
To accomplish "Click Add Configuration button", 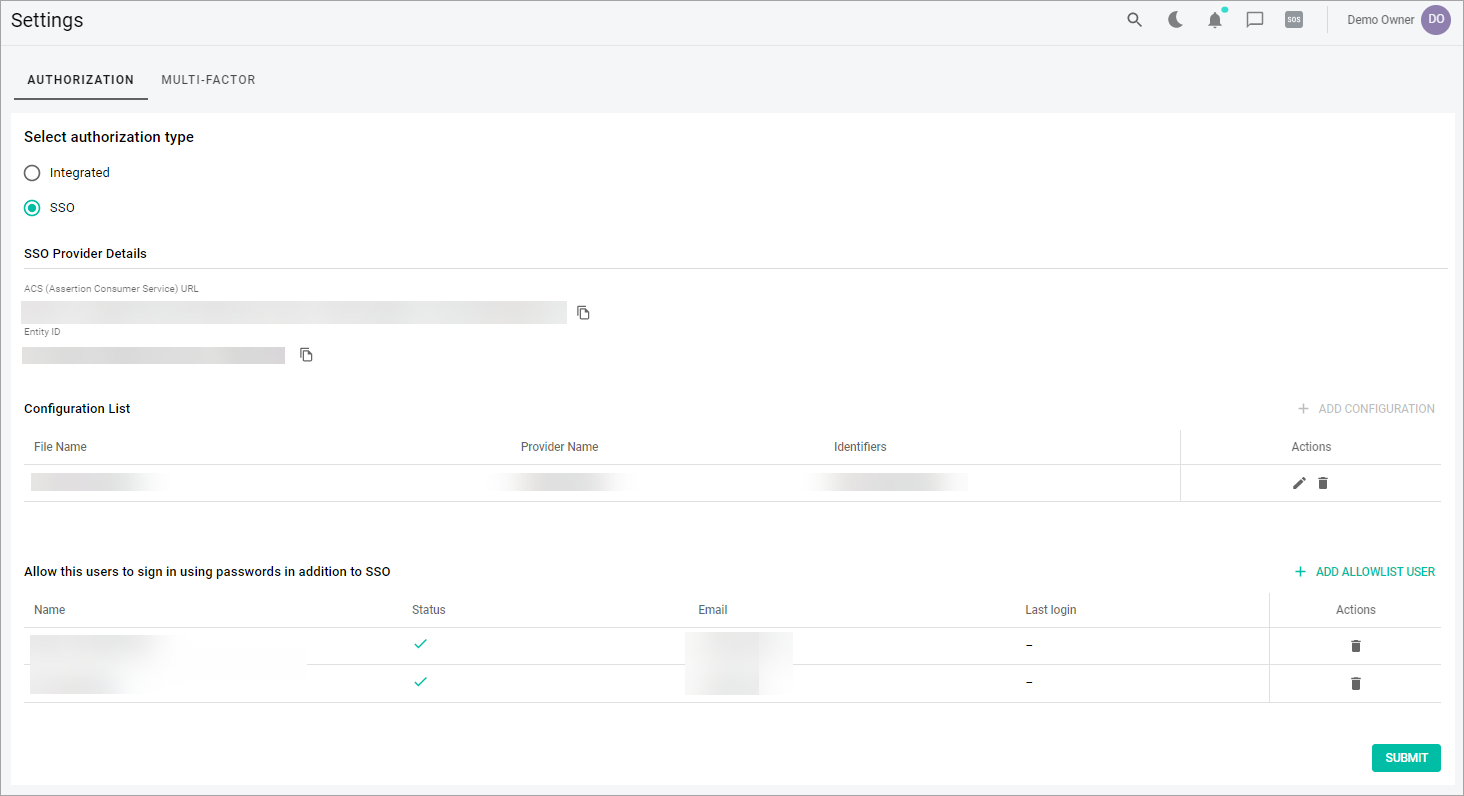I will [x=1366, y=409].
